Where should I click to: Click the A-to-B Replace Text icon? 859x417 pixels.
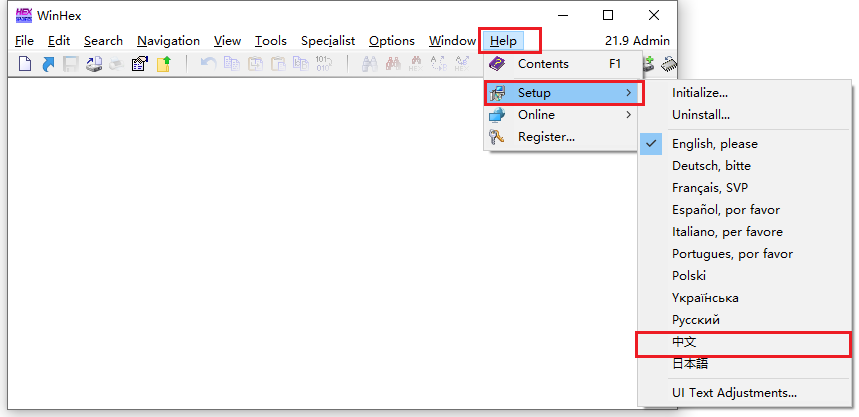tap(439, 64)
